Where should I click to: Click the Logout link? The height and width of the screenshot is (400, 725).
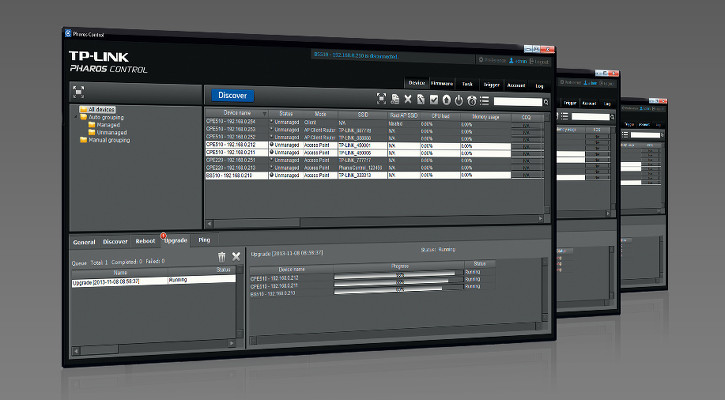click(539, 62)
